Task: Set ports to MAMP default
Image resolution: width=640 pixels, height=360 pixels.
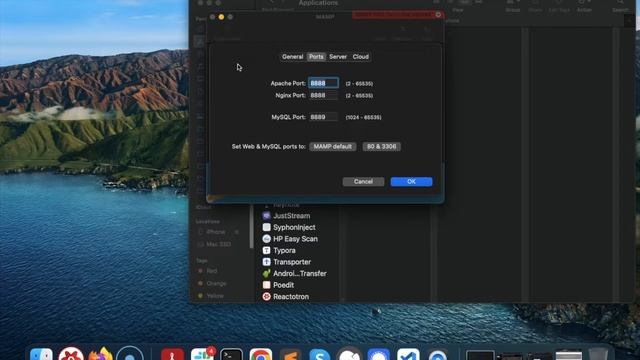Action: pyautogui.click(x=333, y=147)
